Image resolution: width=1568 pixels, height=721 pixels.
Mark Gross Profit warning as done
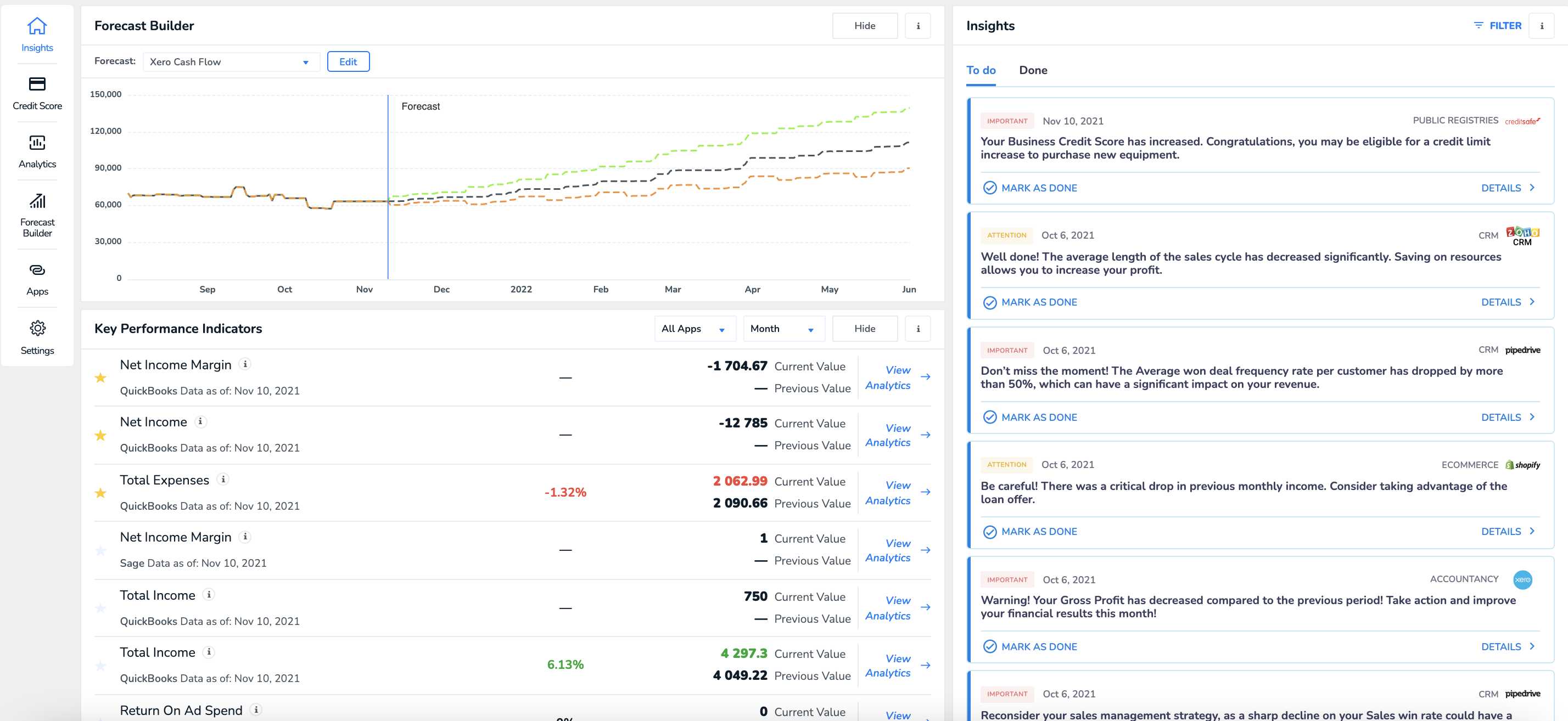coord(1030,646)
